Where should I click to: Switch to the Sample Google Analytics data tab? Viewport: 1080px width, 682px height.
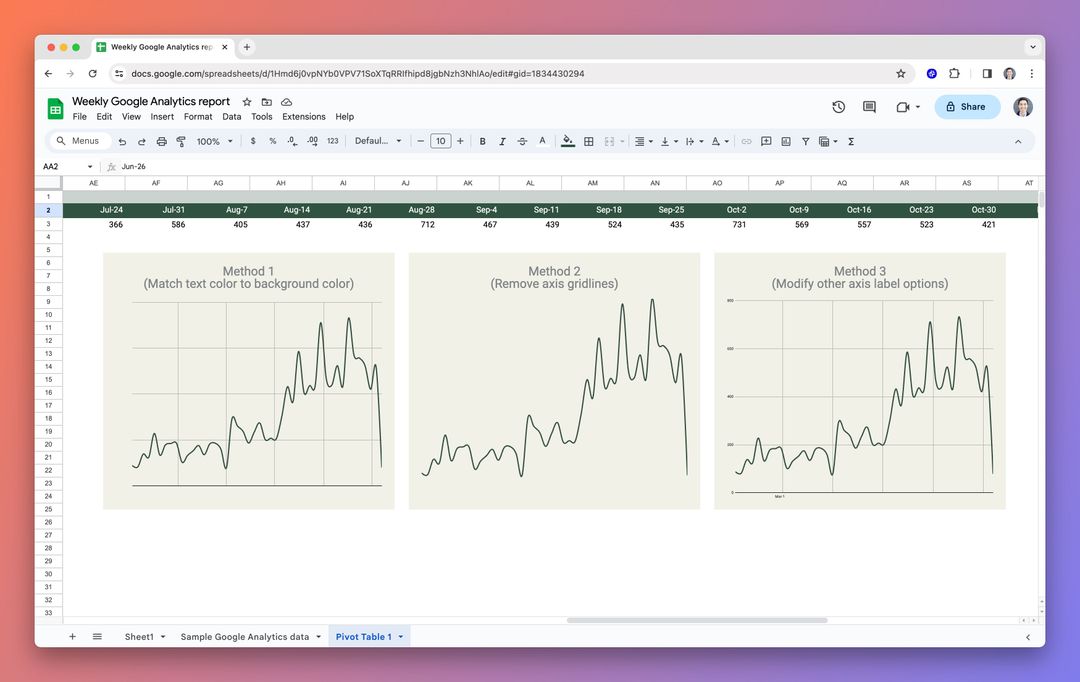click(247, 636)
